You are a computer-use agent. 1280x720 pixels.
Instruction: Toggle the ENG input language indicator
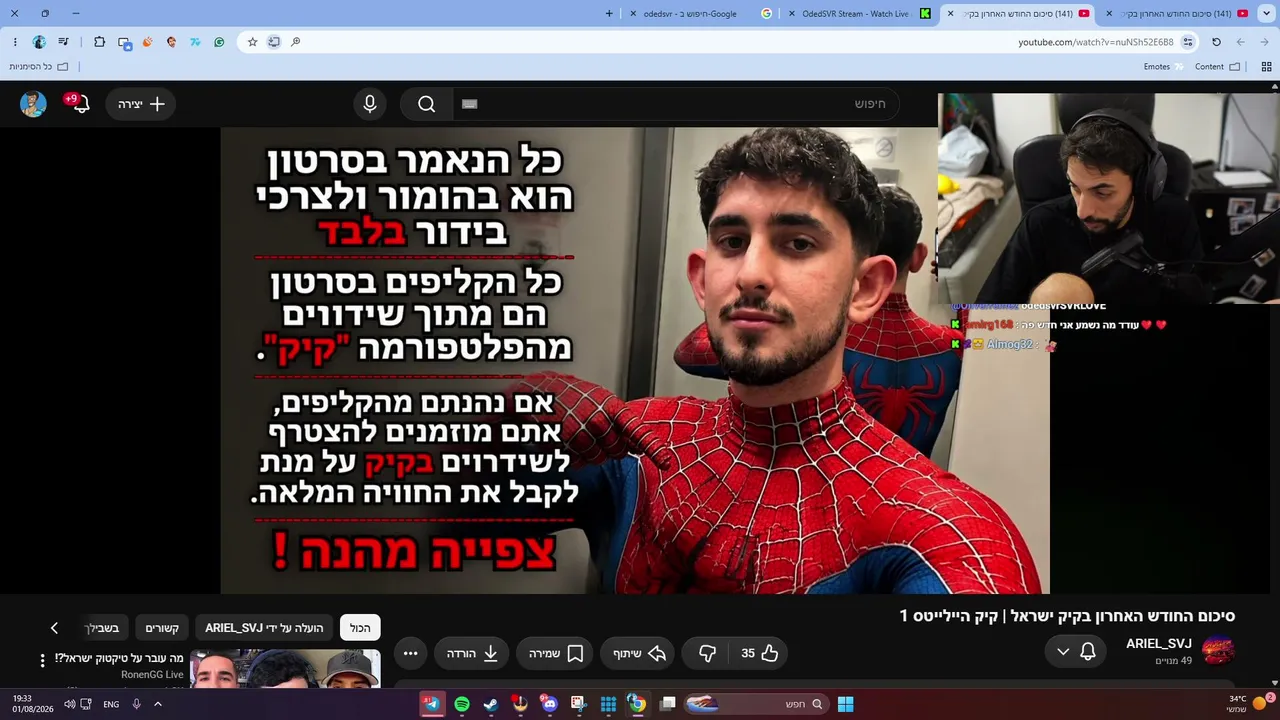pyautogui.click(x=111, y=704)
